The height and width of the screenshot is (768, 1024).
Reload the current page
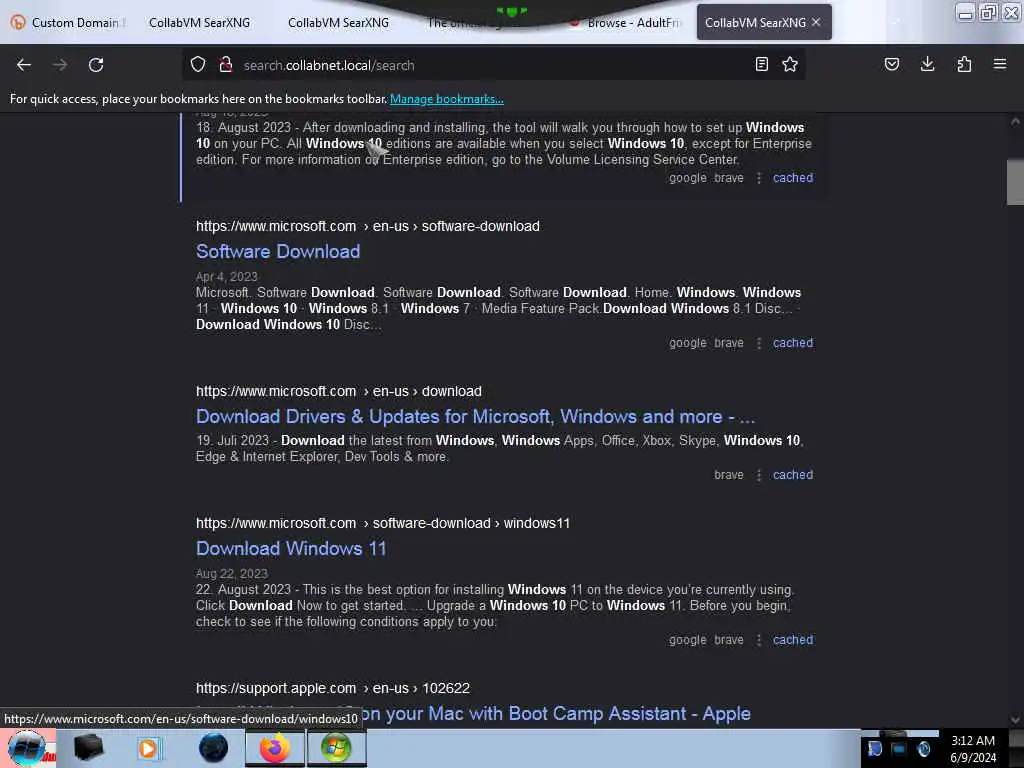[96, 65]
